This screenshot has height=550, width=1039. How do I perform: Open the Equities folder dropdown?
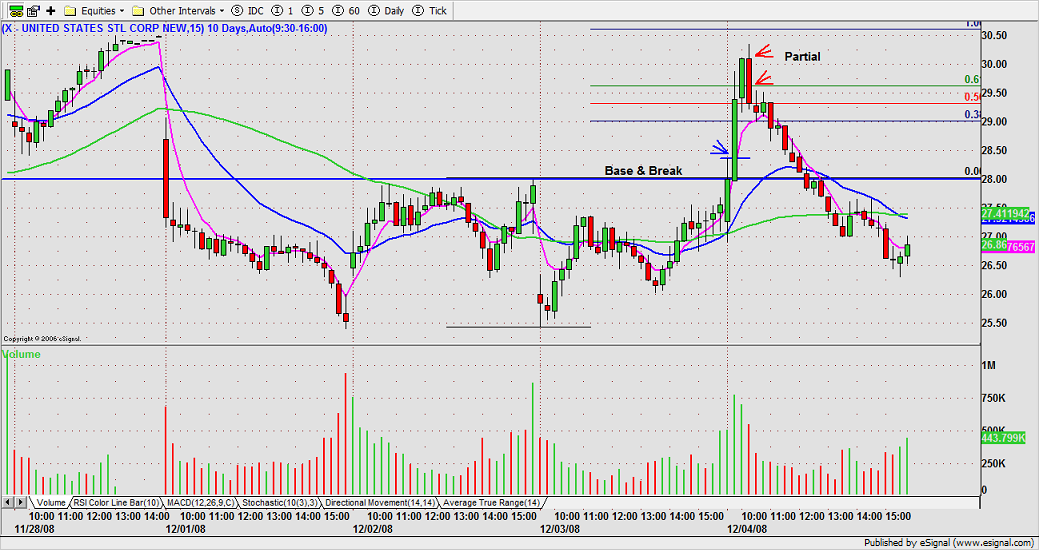point(95,11)
